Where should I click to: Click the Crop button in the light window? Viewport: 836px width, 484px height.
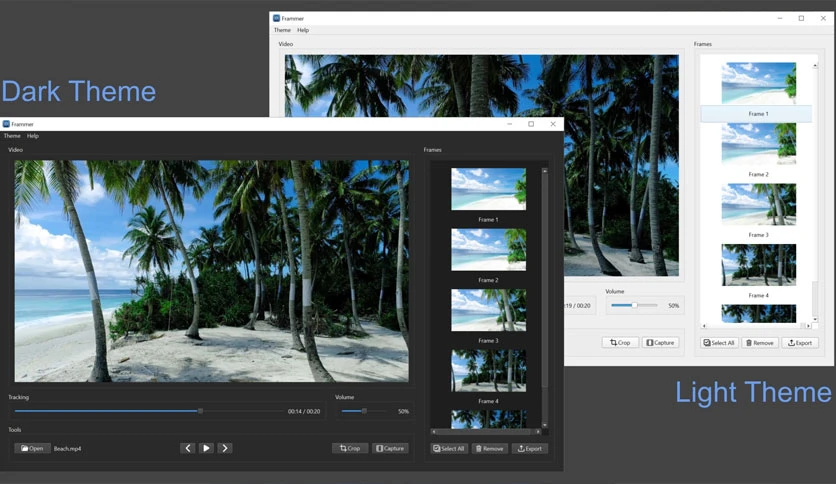[620, 343]
